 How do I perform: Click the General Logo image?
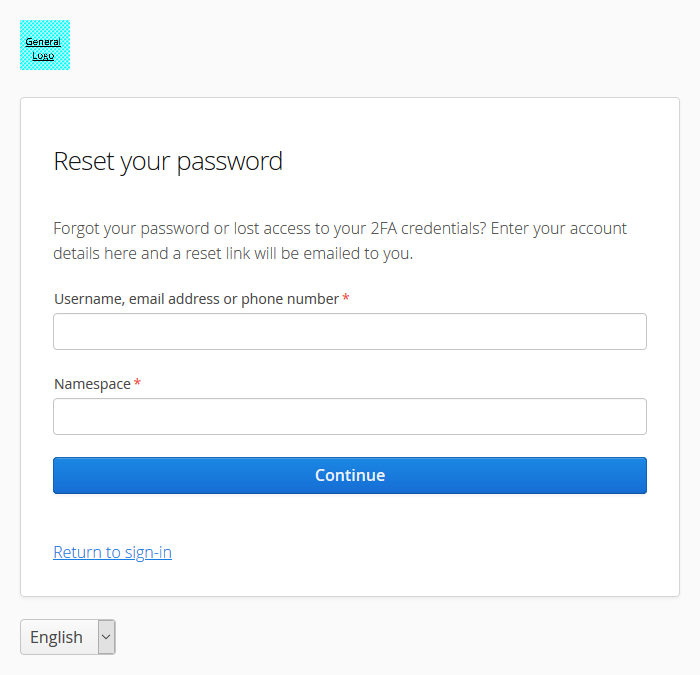[45, 45]
